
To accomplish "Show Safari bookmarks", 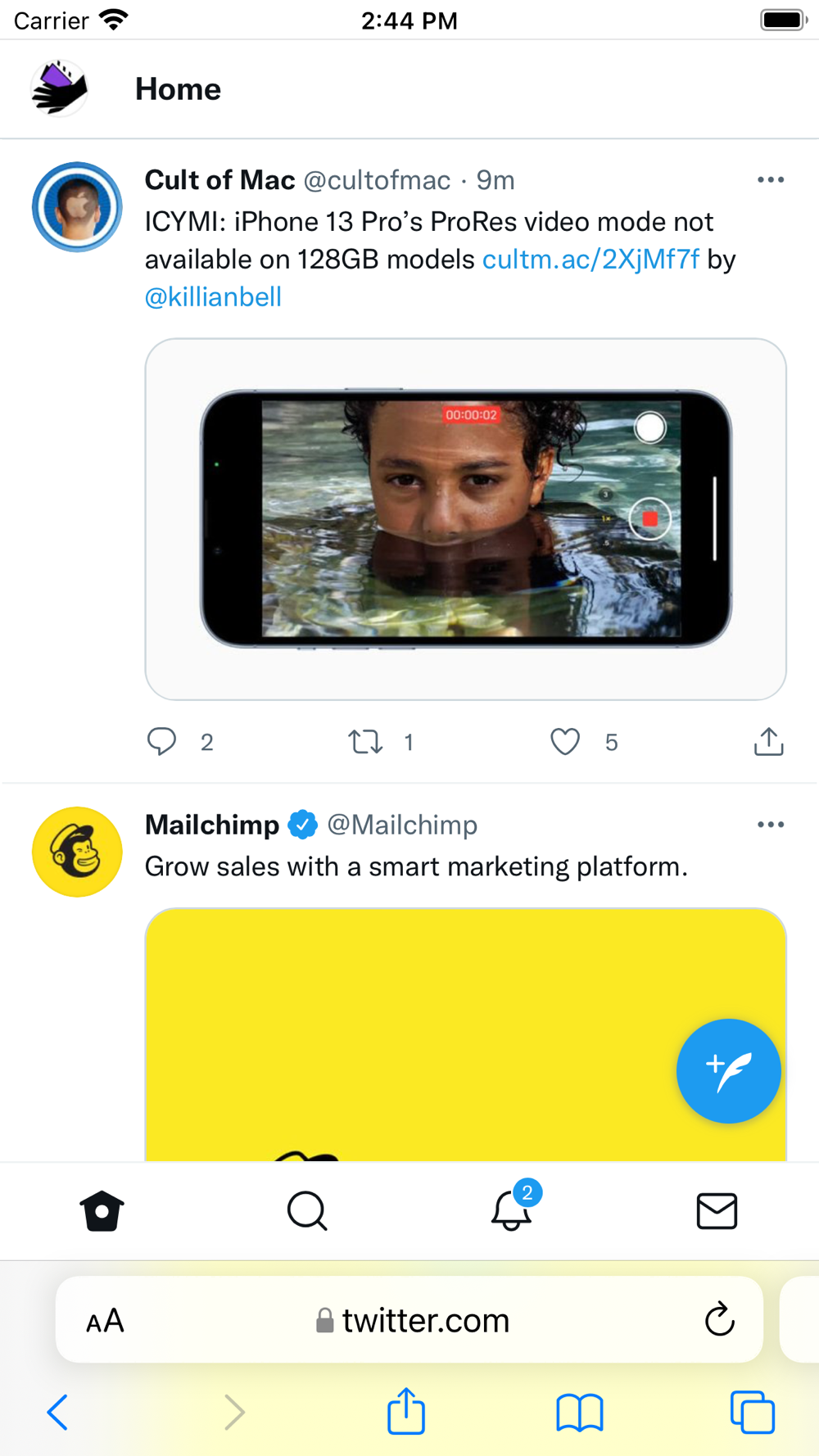I will (x=580, y=1413).
